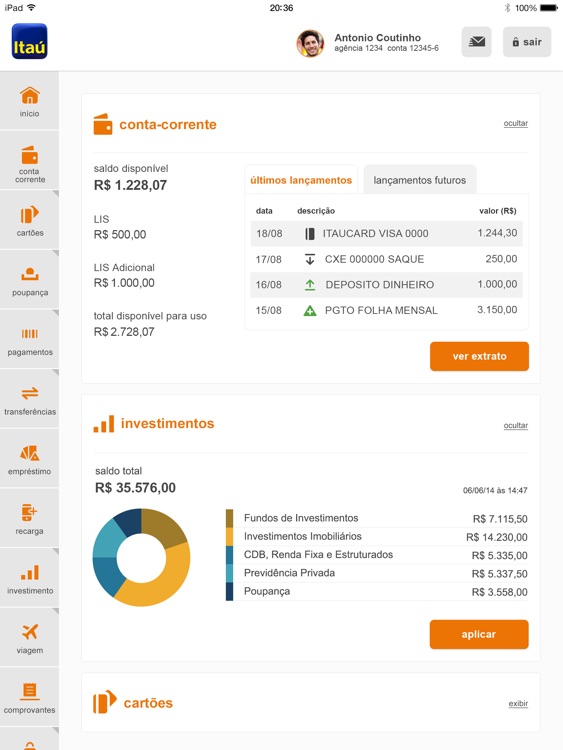The image size is (563, 750).
Task: Select the ITAUCARD VISA 0000 card icon
Action: (310, 233)
